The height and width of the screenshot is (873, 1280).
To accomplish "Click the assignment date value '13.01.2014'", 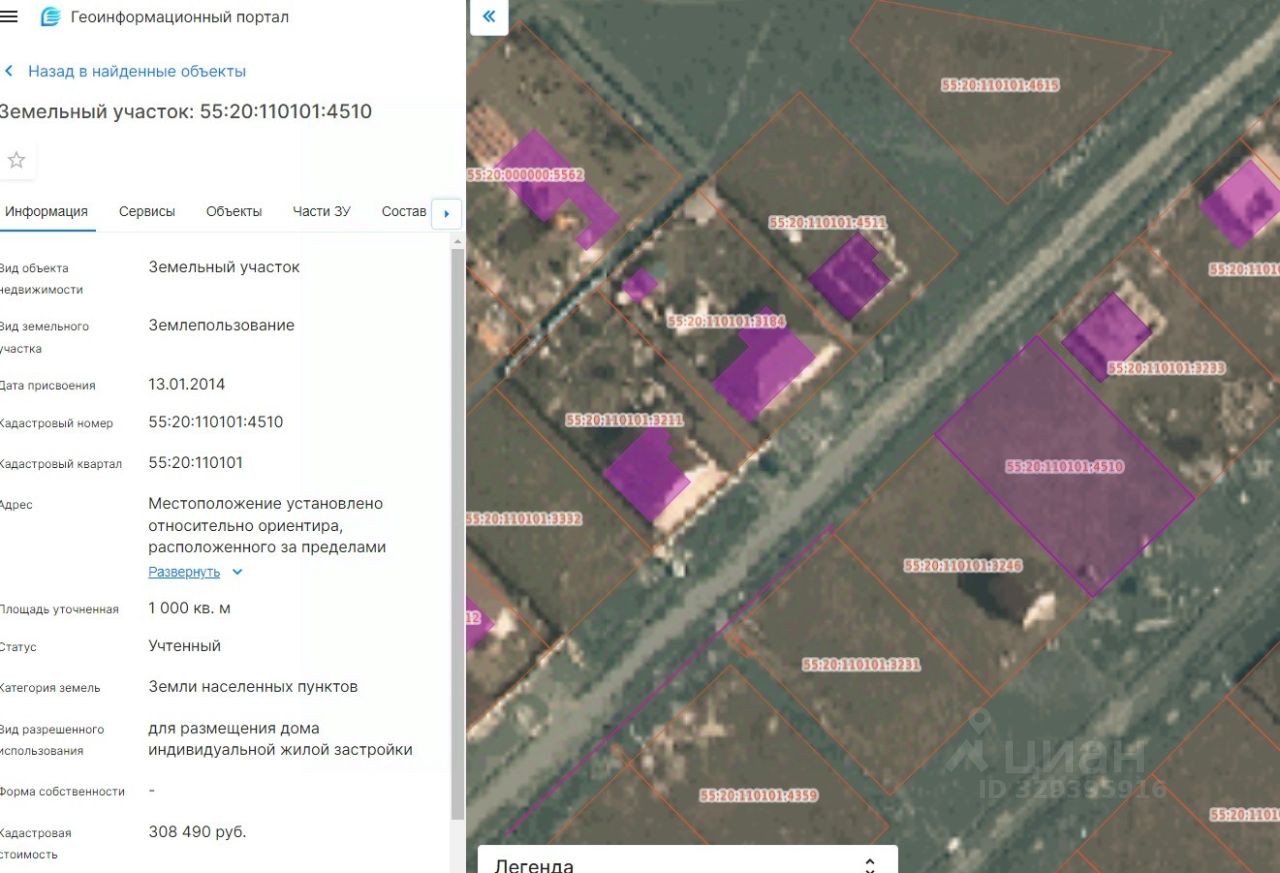I will click(187, 384).
